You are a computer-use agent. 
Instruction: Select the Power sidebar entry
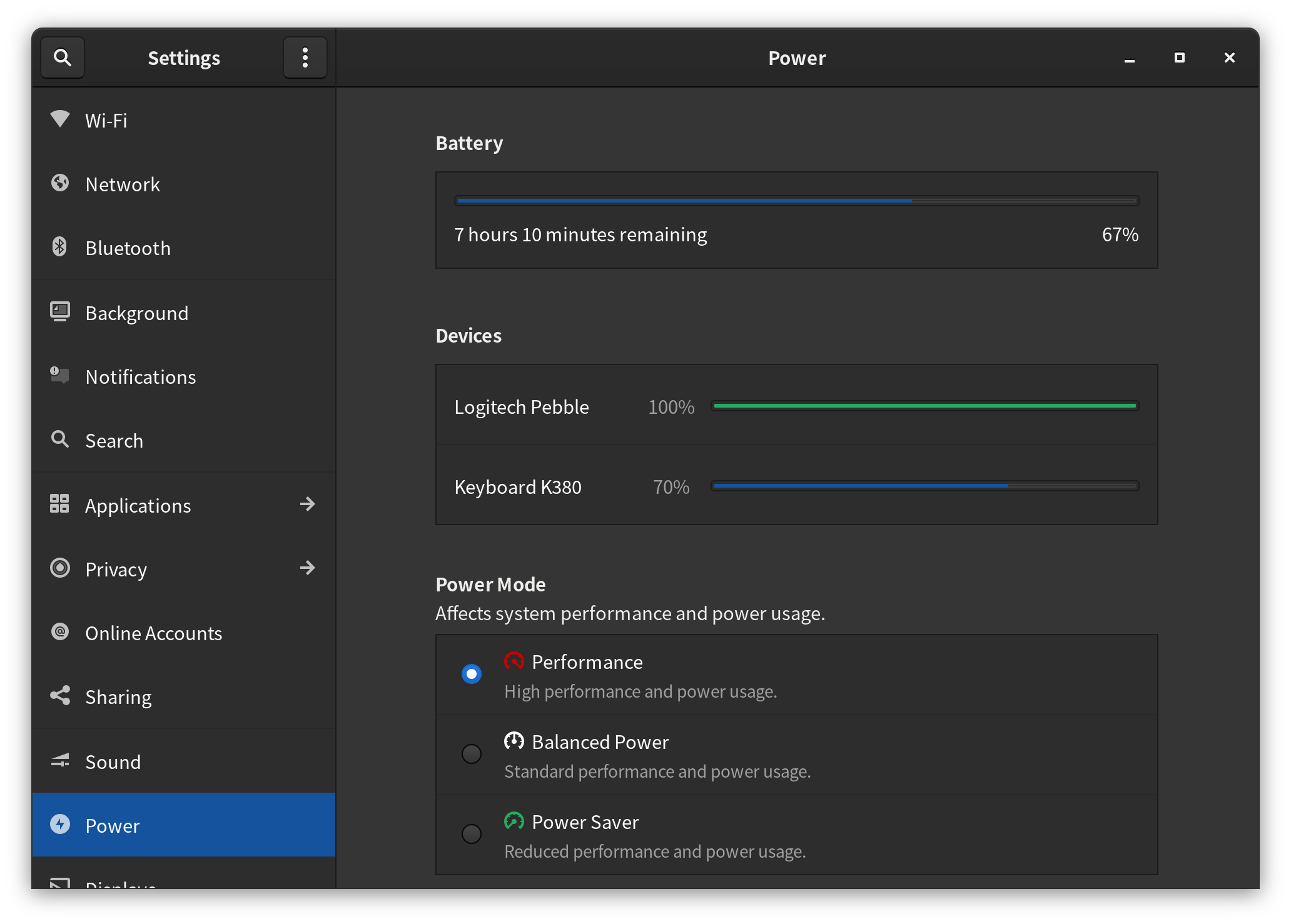pyautogui.click(x=113, y=825)
